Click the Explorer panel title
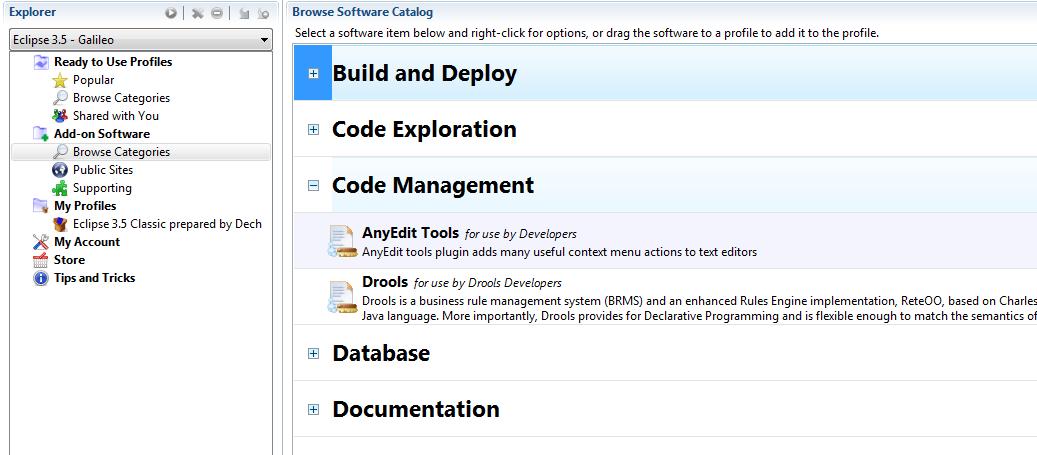 [x=32, y=12]
